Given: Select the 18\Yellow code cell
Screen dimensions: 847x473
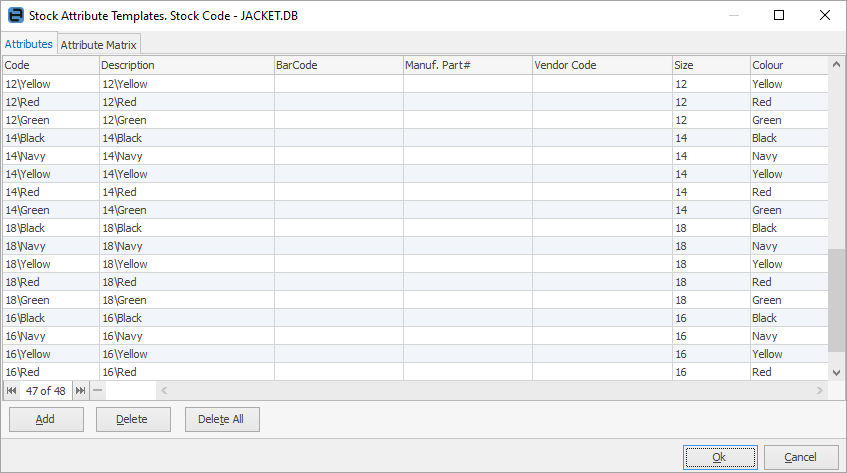Looking at the screenshot, I should [x=51, y=264].
